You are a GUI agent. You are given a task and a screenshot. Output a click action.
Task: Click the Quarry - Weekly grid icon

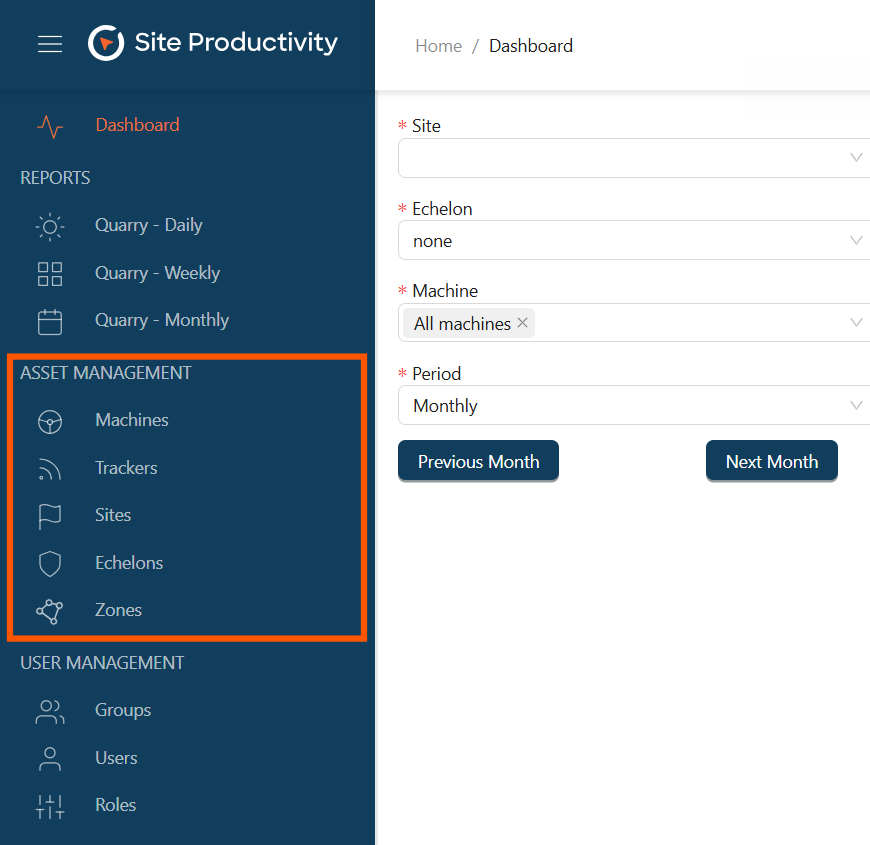coord(50,274)
